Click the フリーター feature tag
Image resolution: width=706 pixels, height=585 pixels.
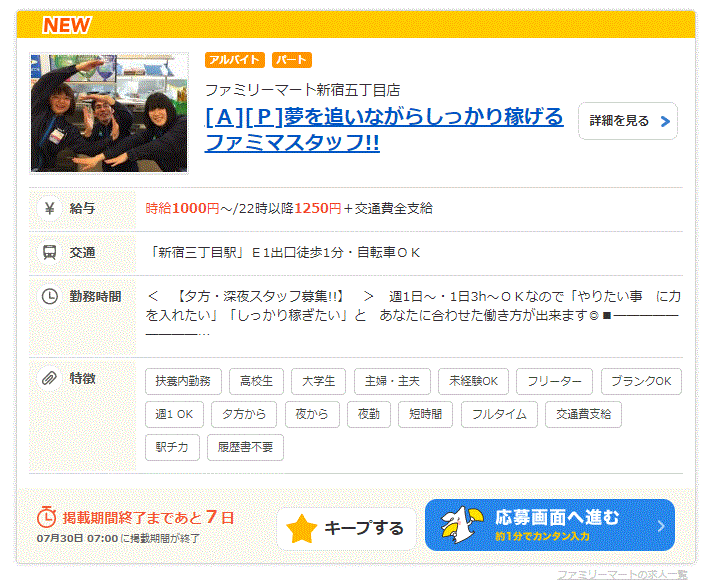[x=554, y=381]
